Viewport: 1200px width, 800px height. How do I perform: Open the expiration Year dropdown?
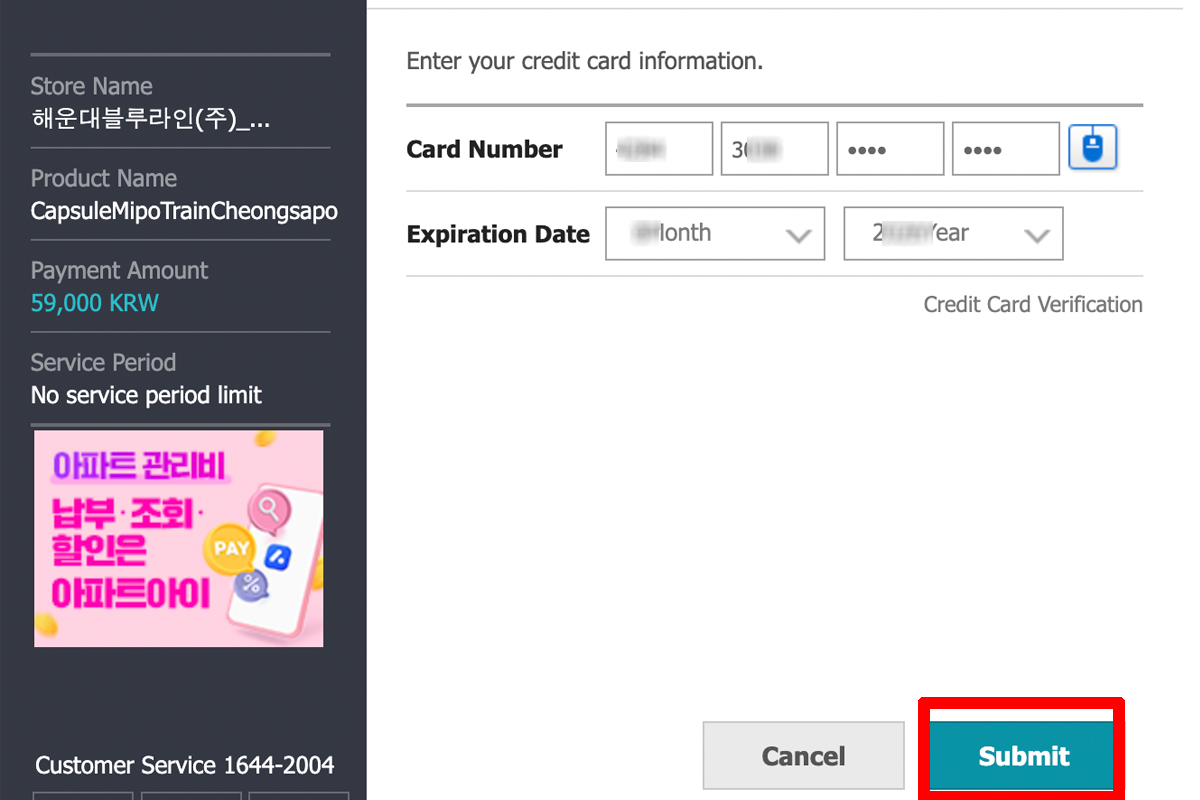[953, 234]
